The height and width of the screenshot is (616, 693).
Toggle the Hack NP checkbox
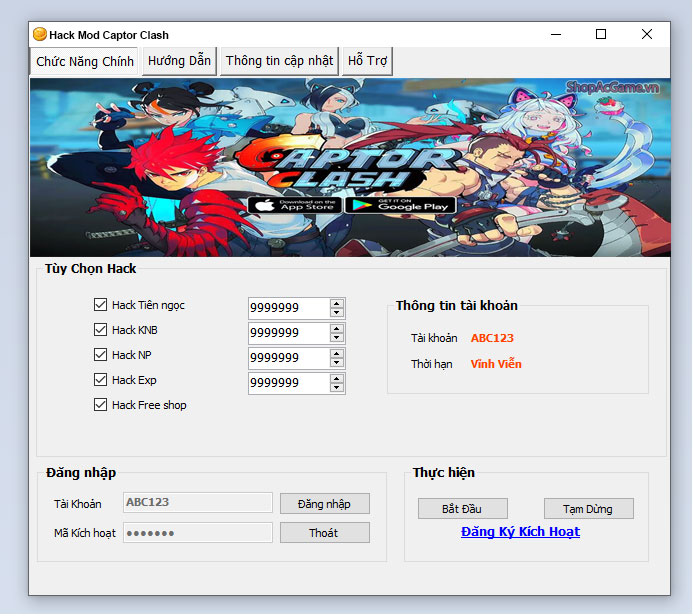100,354
